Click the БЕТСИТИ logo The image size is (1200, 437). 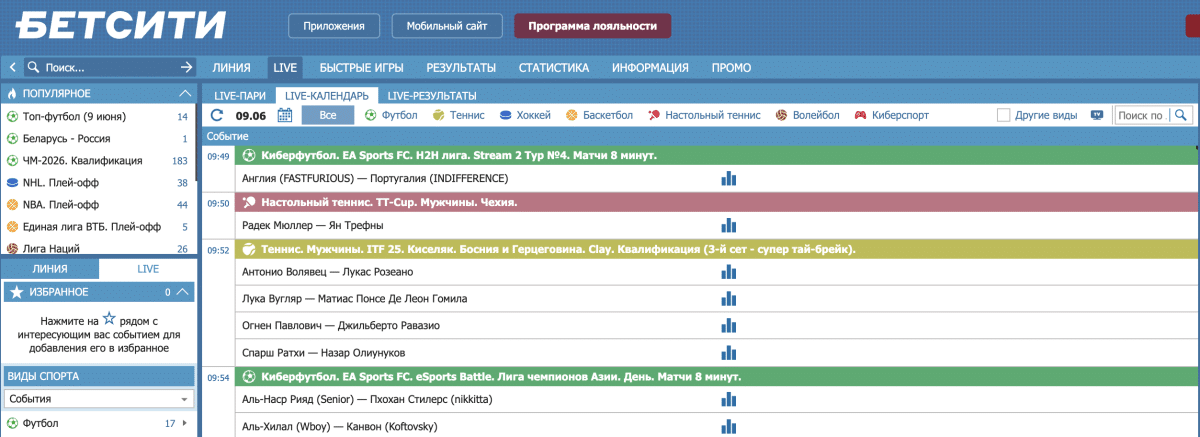pos(122,25)
